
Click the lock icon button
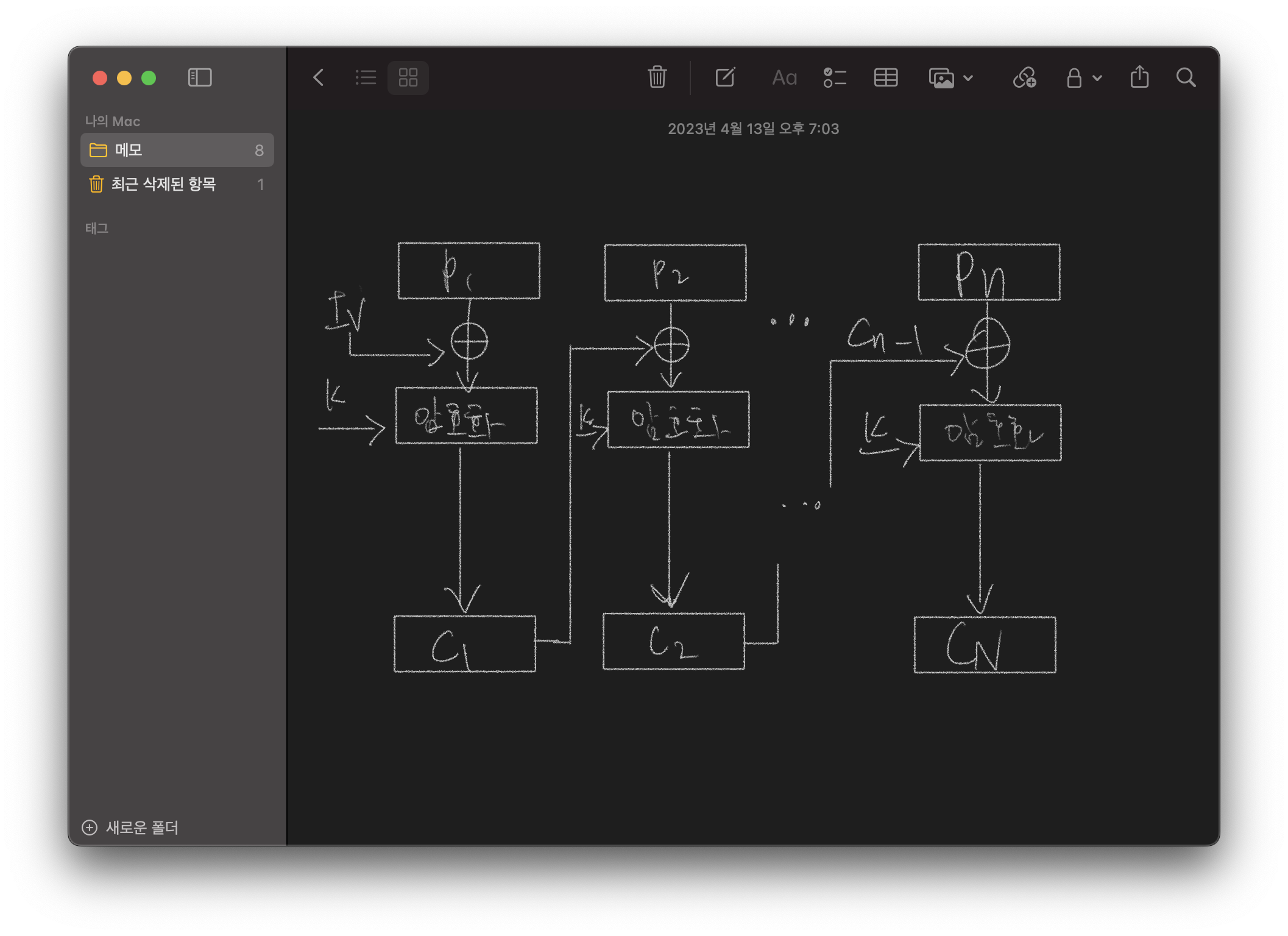coord(1074,77)
